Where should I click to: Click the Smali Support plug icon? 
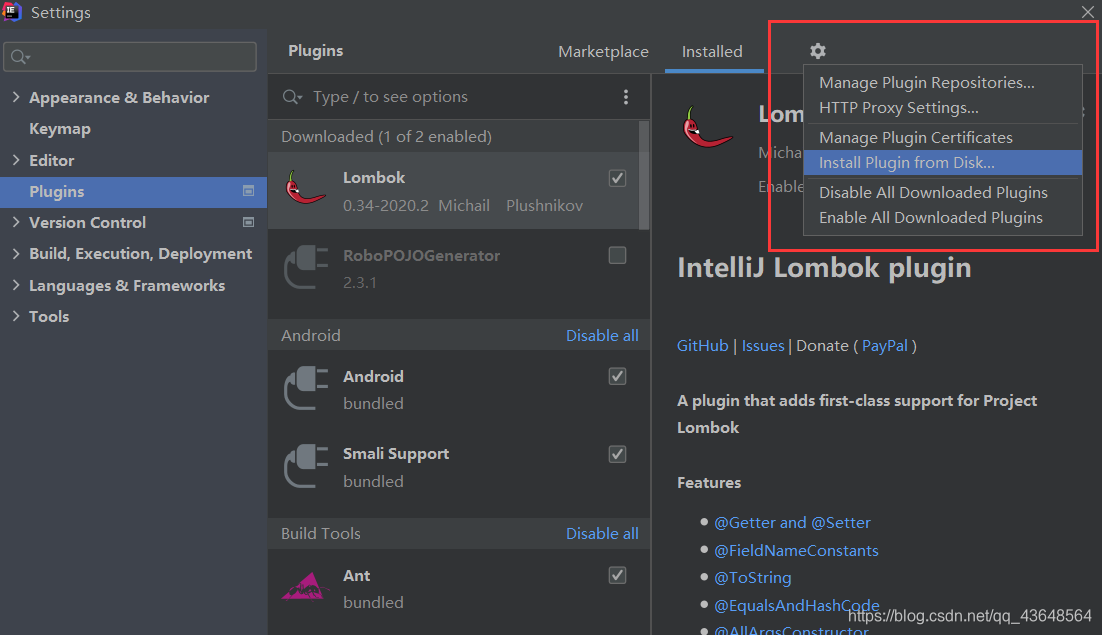tap(306, 466)
